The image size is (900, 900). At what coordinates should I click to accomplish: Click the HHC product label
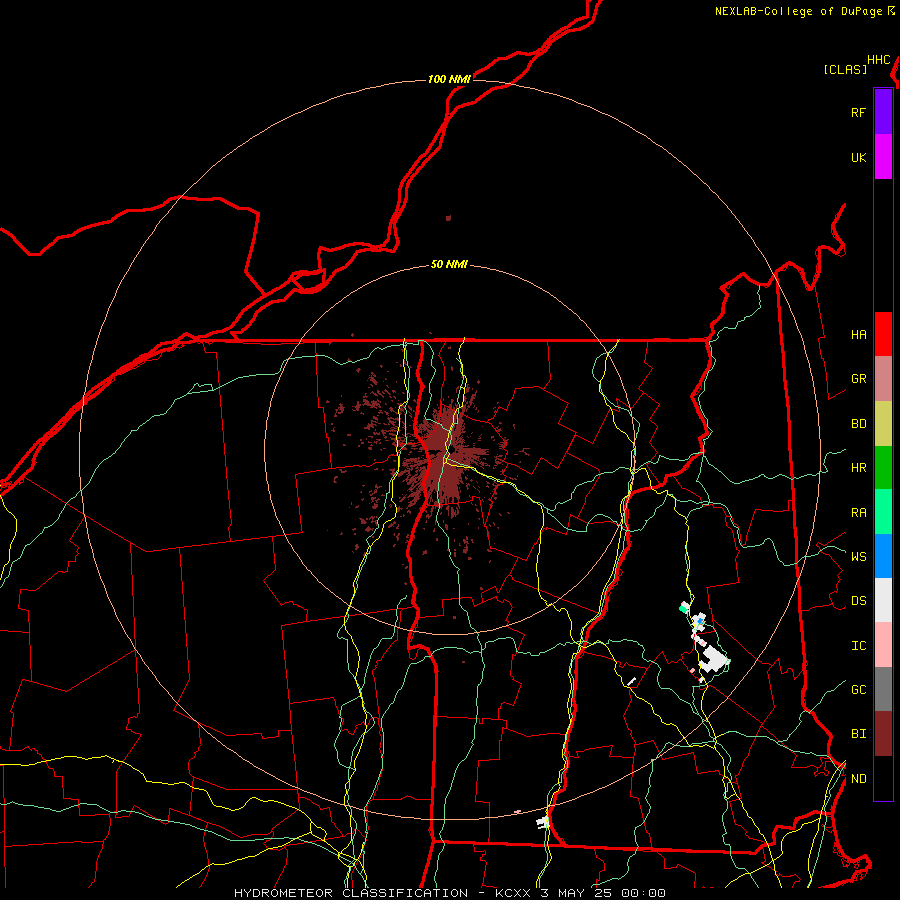878,60
